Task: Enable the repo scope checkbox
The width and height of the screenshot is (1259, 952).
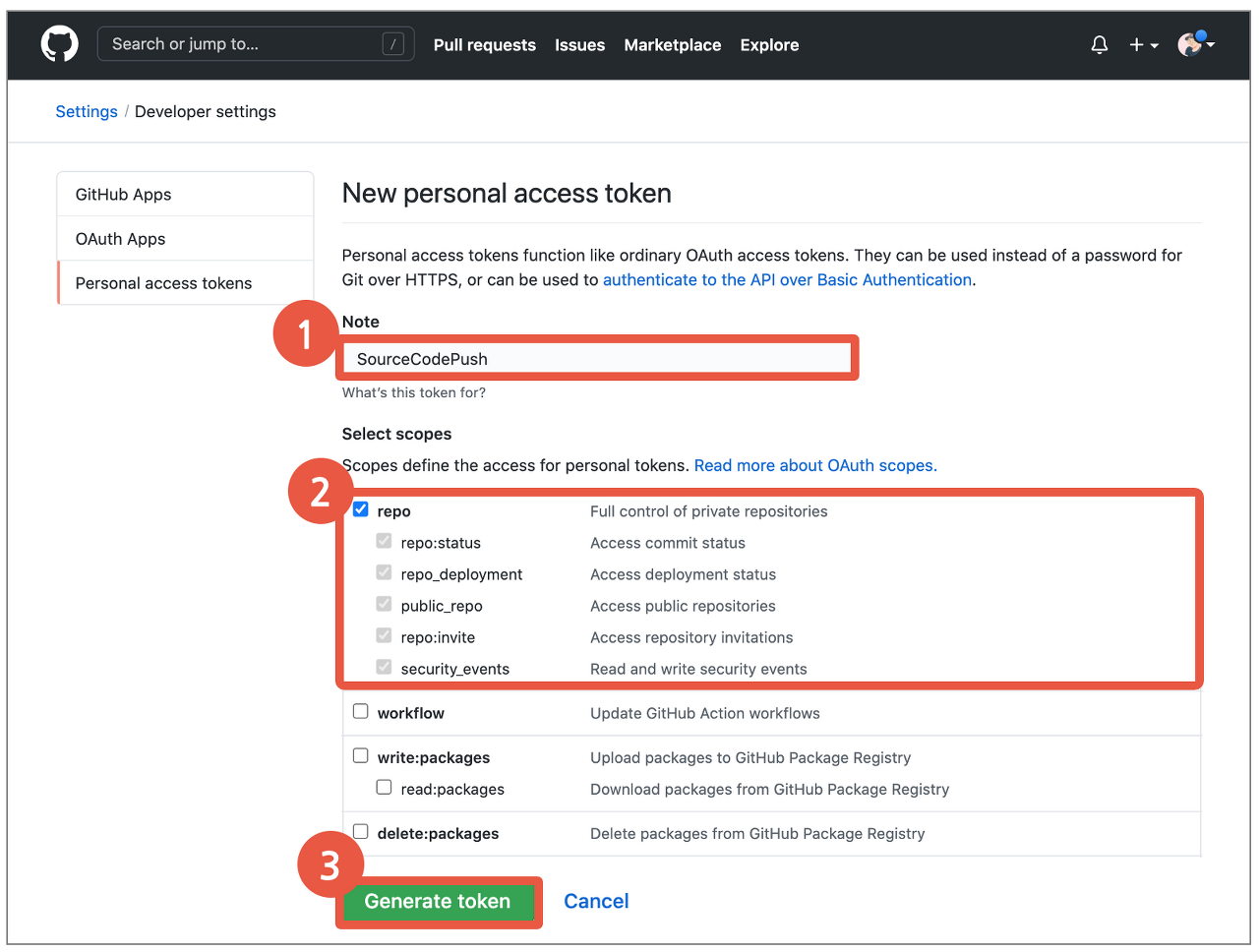Action: point(361,509)
